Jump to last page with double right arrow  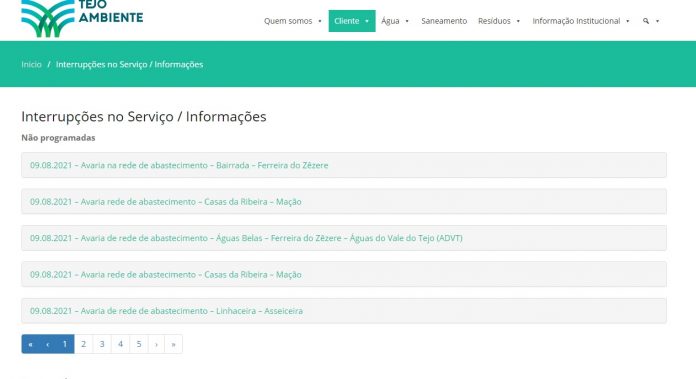174,344
